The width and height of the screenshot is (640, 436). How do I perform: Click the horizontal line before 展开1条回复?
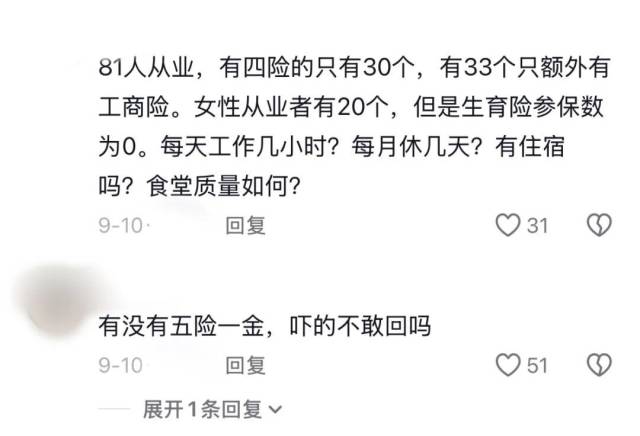point(114,409)
